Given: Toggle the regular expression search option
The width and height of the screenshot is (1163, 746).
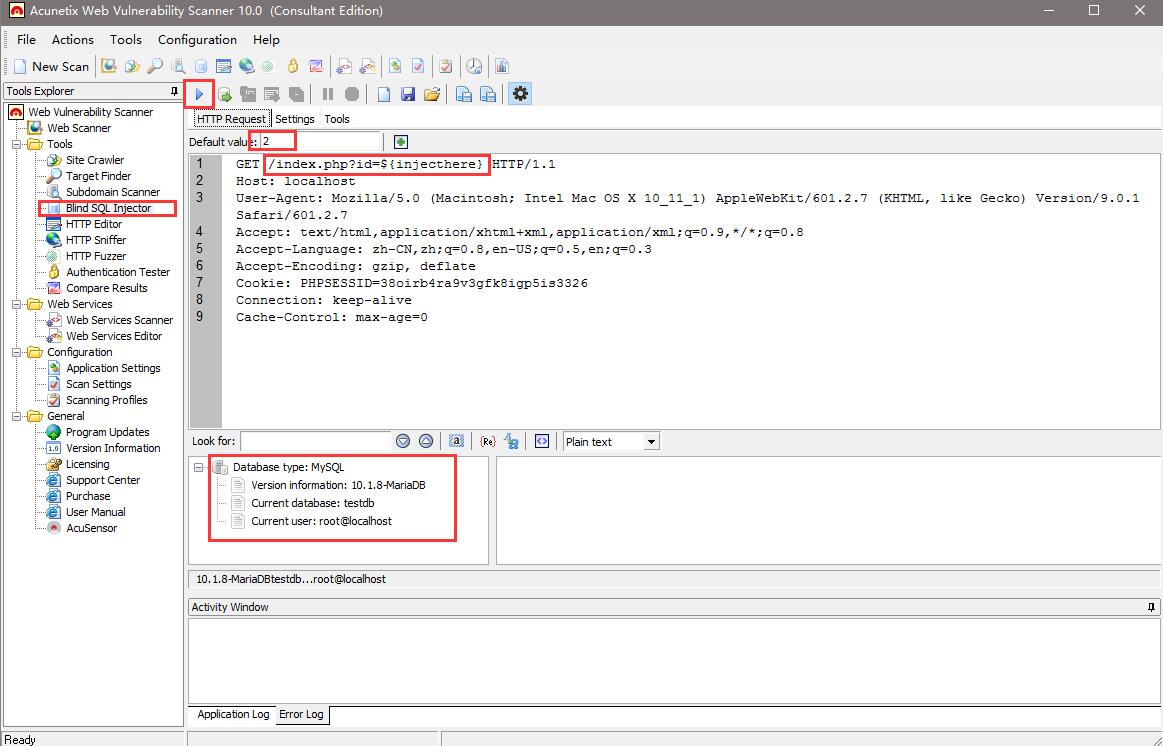Looking at the screenshot, I should 488,441.
